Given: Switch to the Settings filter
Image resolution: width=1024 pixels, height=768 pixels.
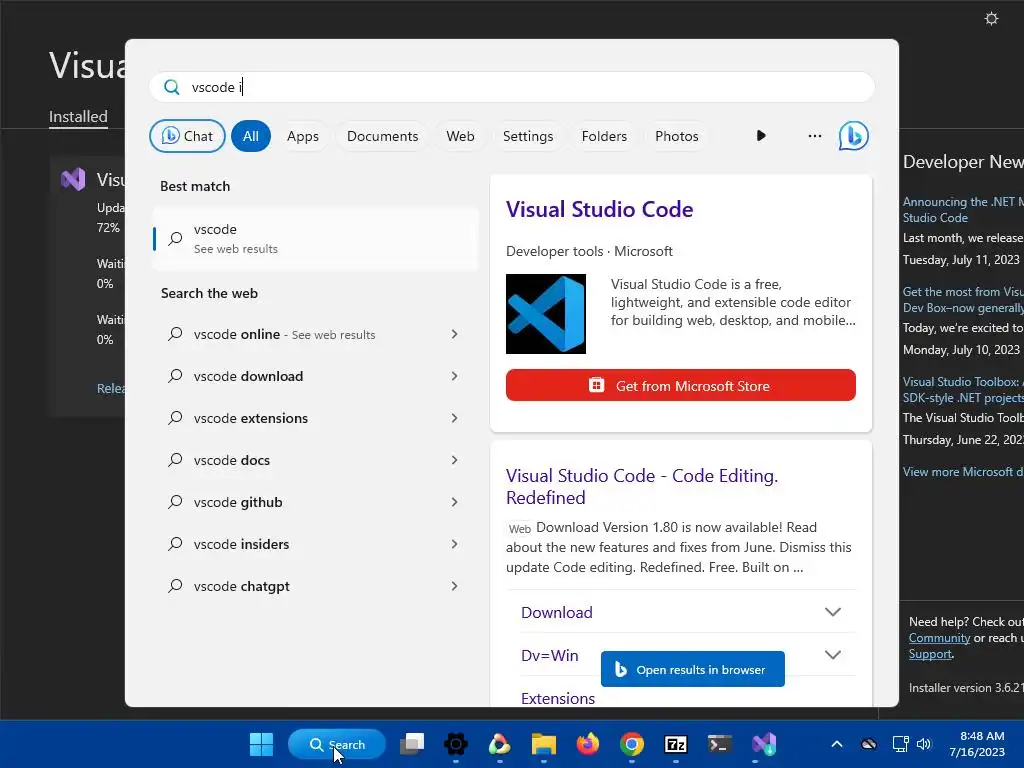Looking at the screenshot, I should 528,136.
